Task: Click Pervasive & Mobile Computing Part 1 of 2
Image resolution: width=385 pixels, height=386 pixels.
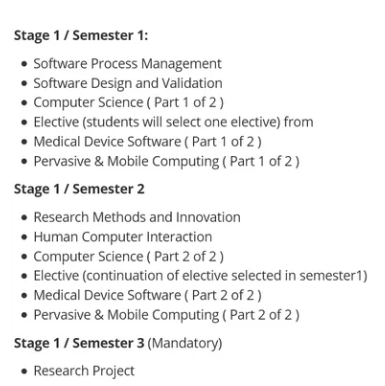Action: tap(166, 161)
